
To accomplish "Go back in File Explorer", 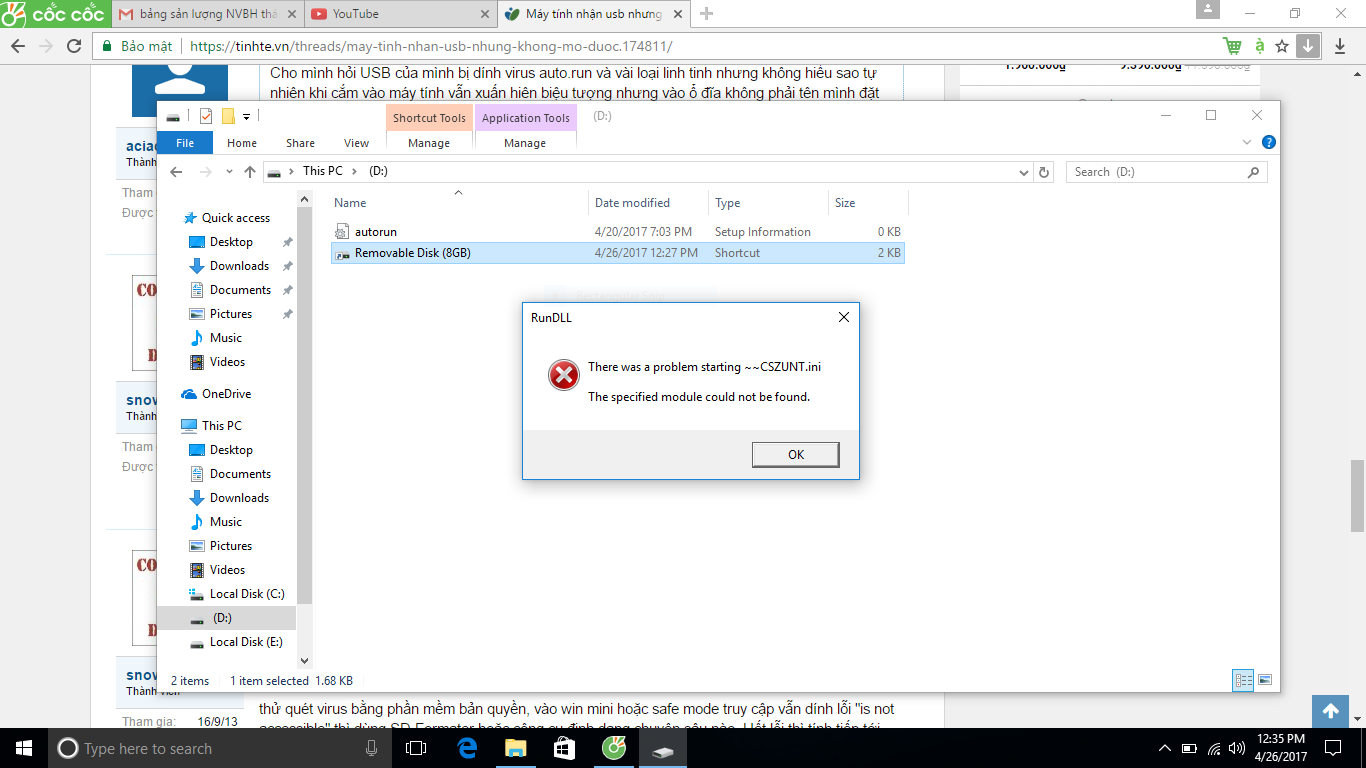I will [177, 172].
